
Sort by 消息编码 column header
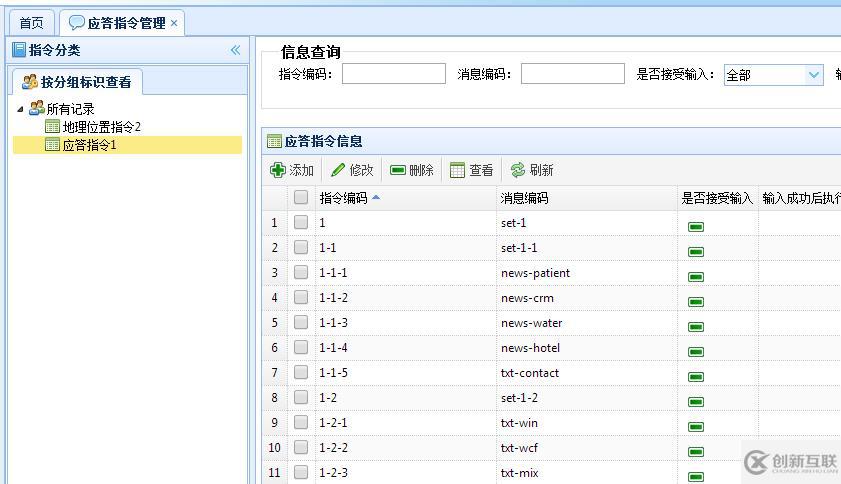pos(525,198)
